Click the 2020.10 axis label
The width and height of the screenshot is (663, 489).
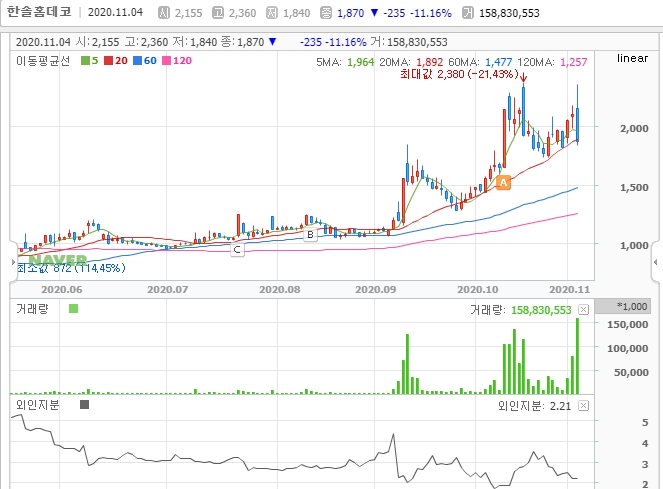478,290
